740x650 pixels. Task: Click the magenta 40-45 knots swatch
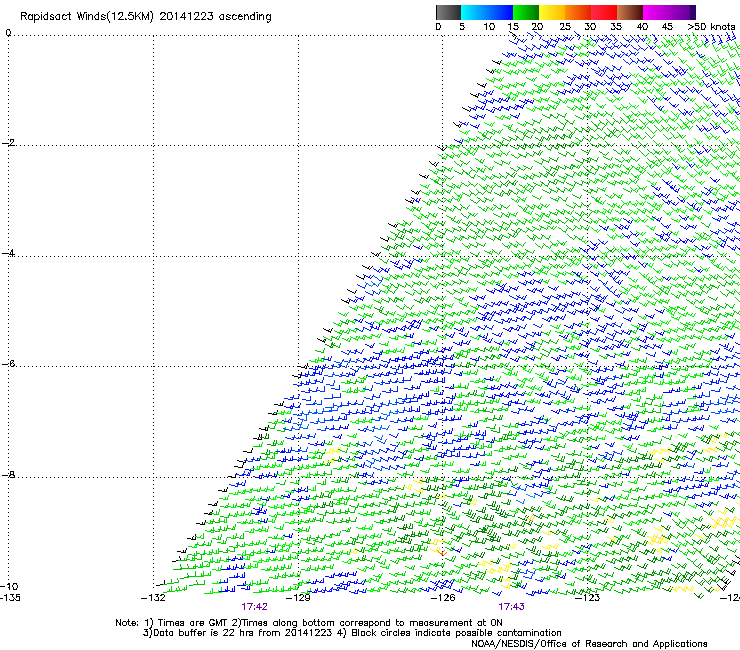(x=656, y=12)
